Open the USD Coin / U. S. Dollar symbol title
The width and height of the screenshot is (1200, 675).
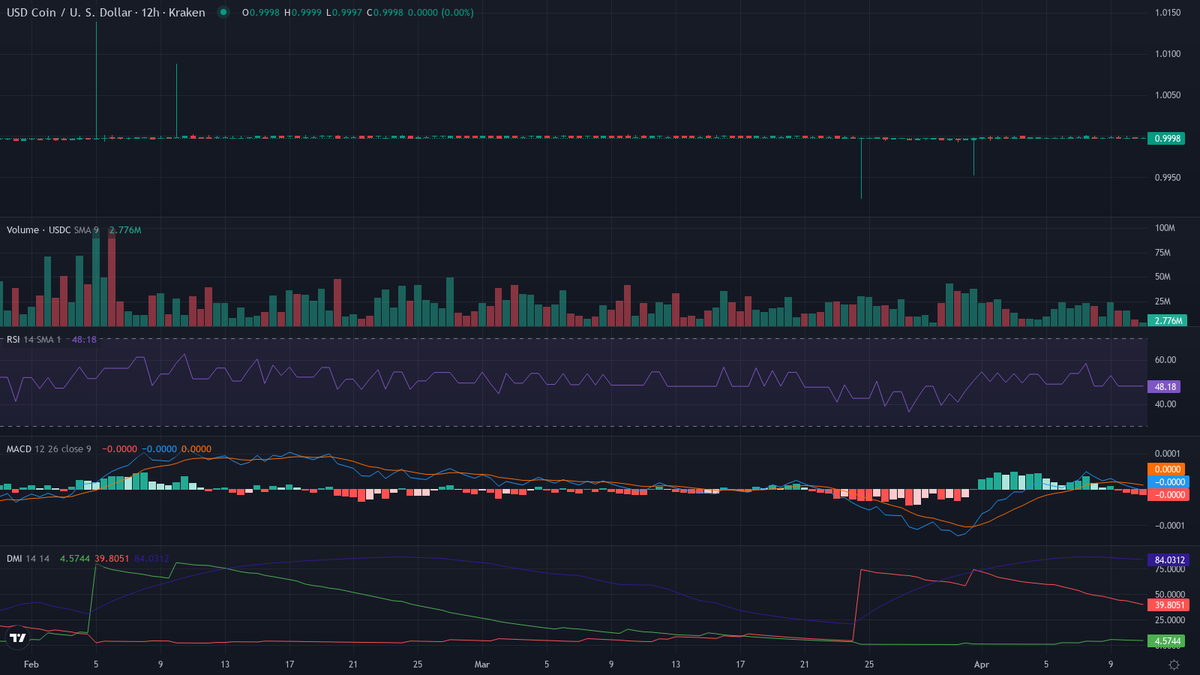click(105, 12)
